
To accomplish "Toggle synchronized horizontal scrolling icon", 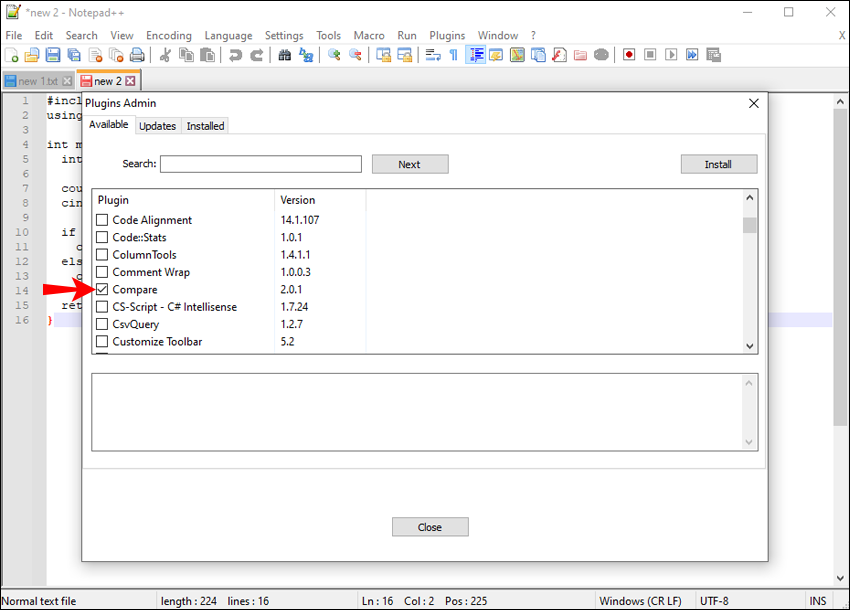I will (x=404, y=55).
